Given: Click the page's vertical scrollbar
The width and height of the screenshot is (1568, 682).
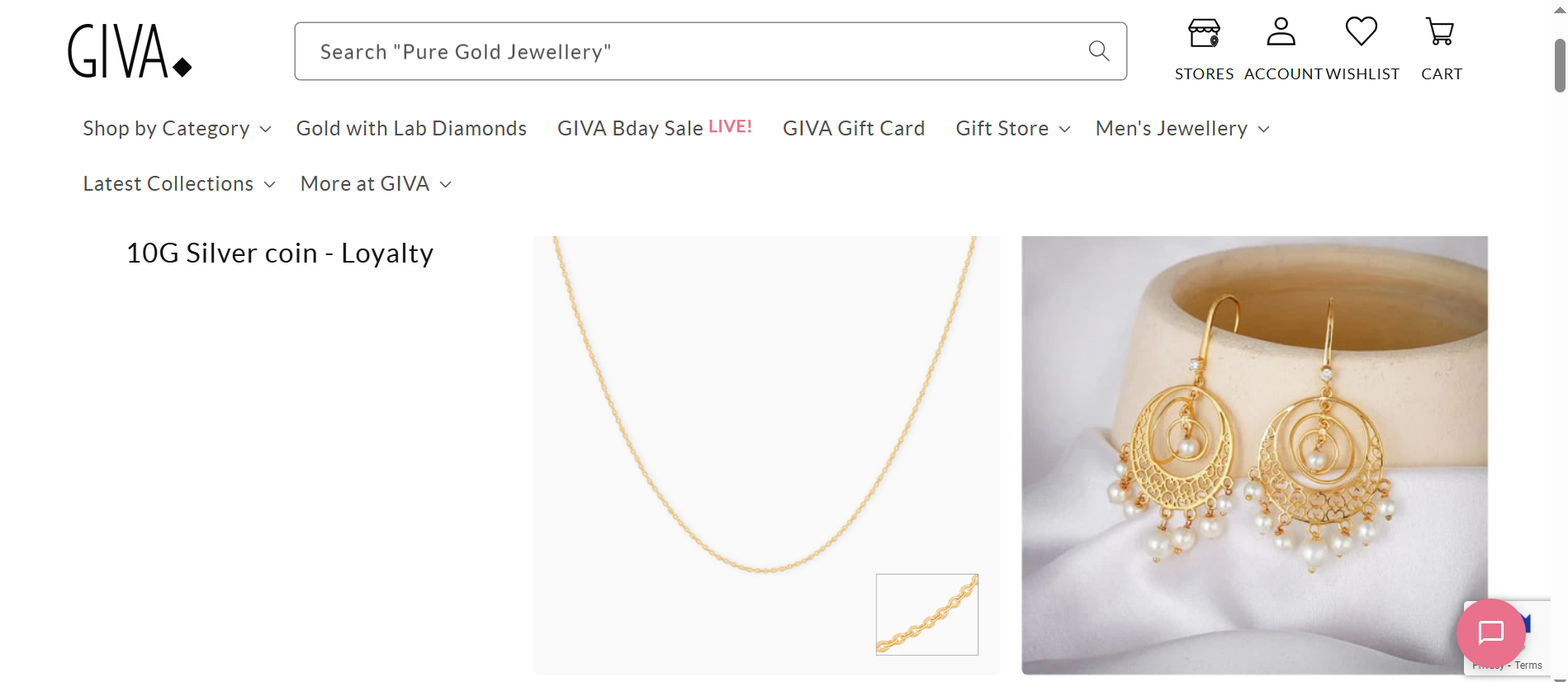Looking at the screenshot, I should pos(1560,66).
